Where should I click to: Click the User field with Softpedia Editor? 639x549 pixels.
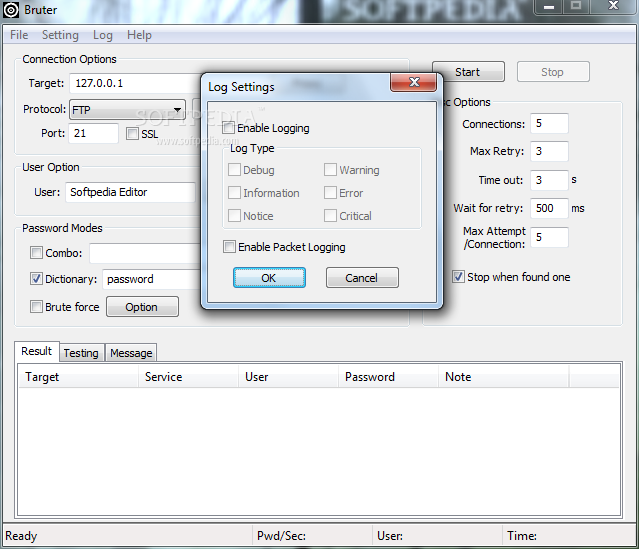(130, 192)
